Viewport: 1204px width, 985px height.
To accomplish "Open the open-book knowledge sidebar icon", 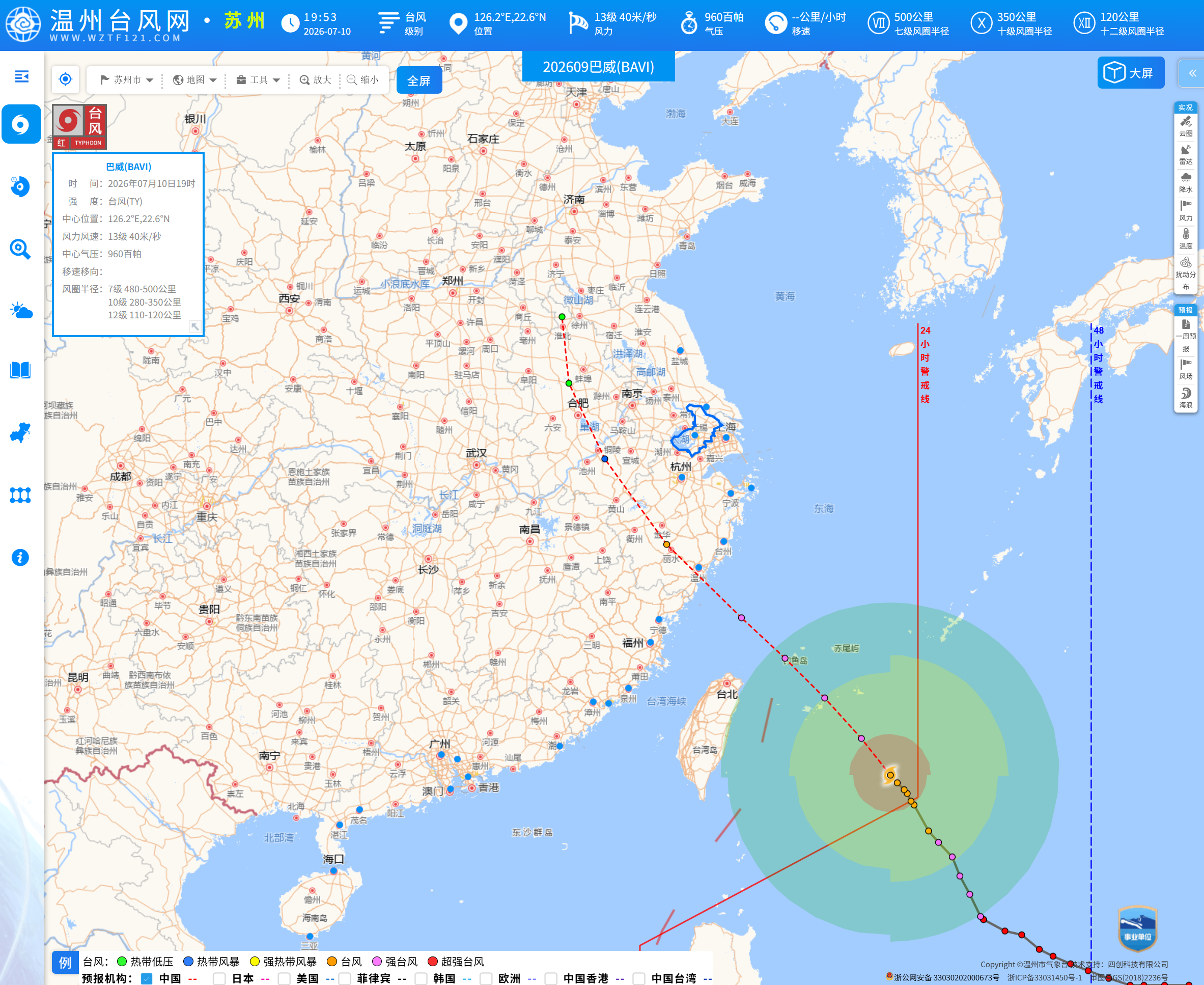I will tap(20, 371).
